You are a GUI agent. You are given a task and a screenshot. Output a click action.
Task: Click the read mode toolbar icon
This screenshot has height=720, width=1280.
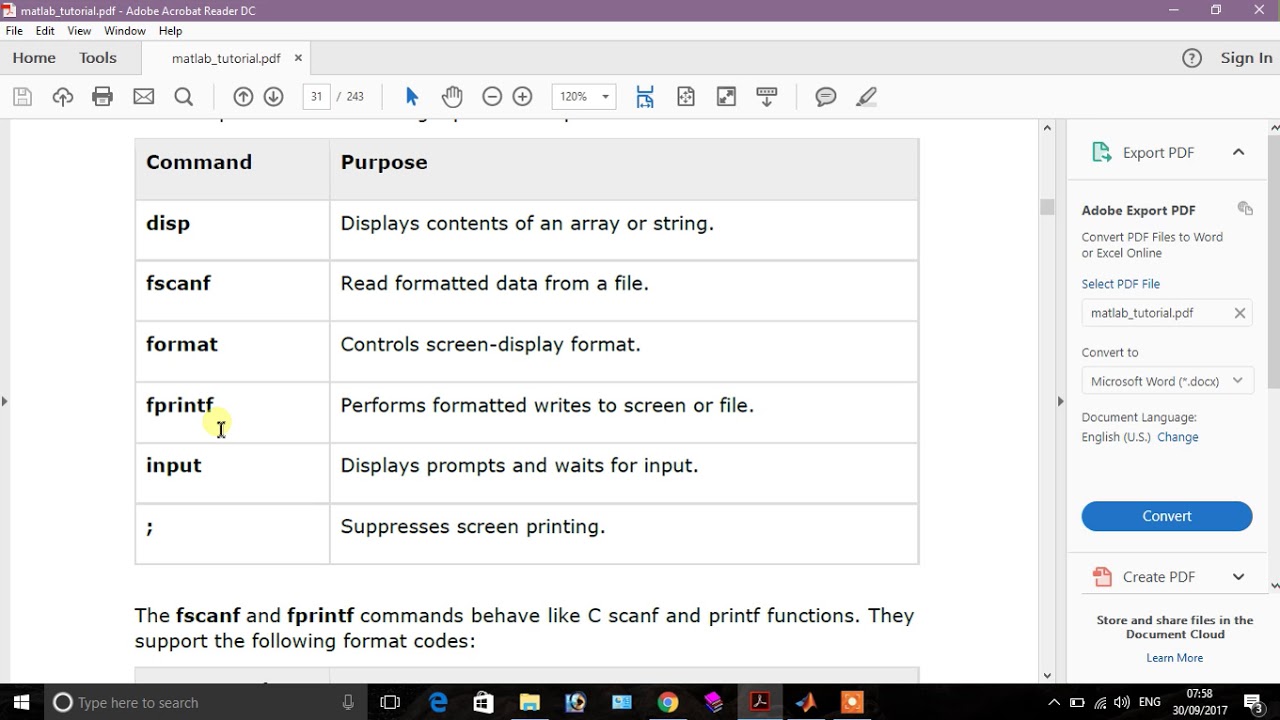[767, 97]
